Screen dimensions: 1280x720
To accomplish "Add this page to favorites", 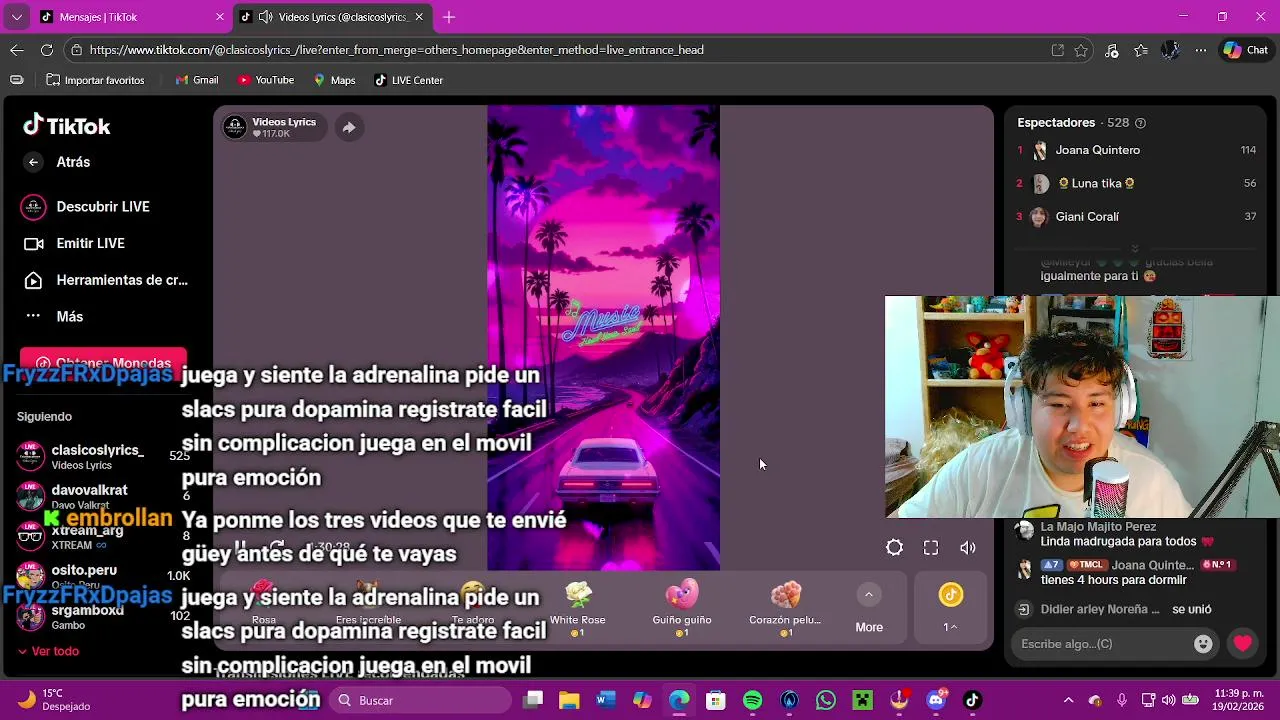I will 1081,50.
